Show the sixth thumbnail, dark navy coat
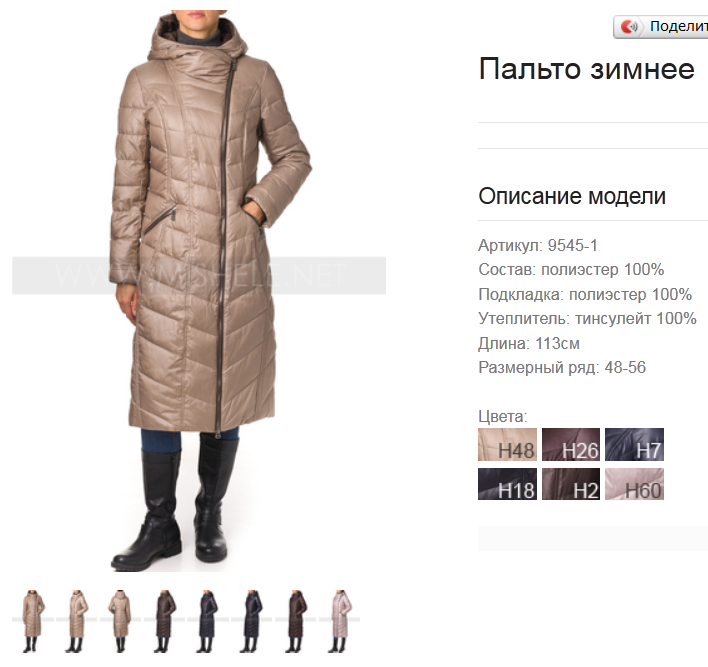Image resolution: width=708 pixels, height=667 pixels. (252, 621)
